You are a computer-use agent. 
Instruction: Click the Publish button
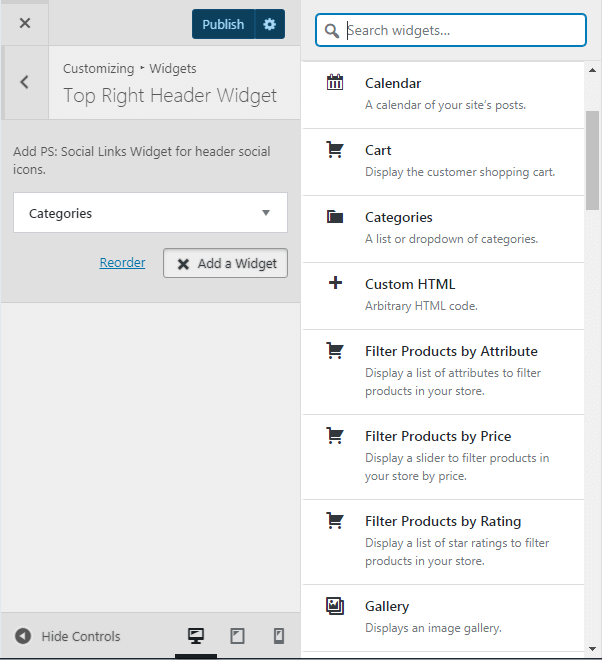point(223,24)
